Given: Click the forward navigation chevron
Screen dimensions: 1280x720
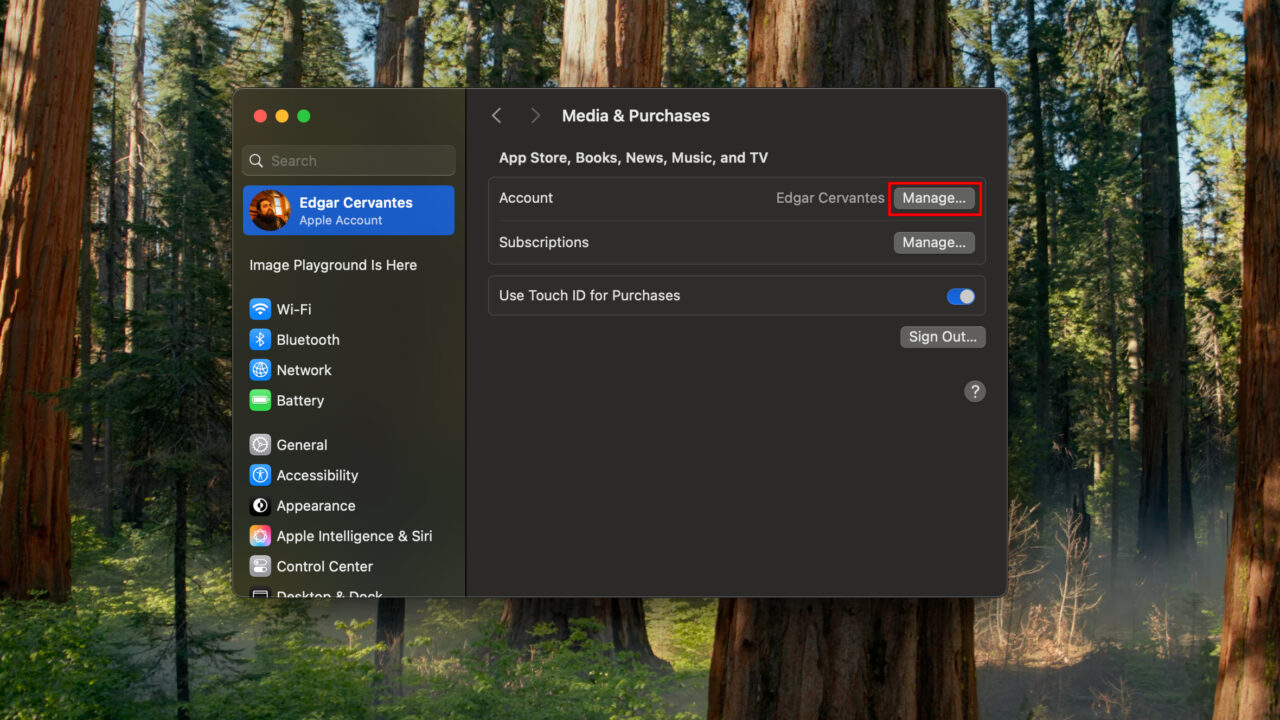Looking at the screenshot, I should (x=535, y=115).
